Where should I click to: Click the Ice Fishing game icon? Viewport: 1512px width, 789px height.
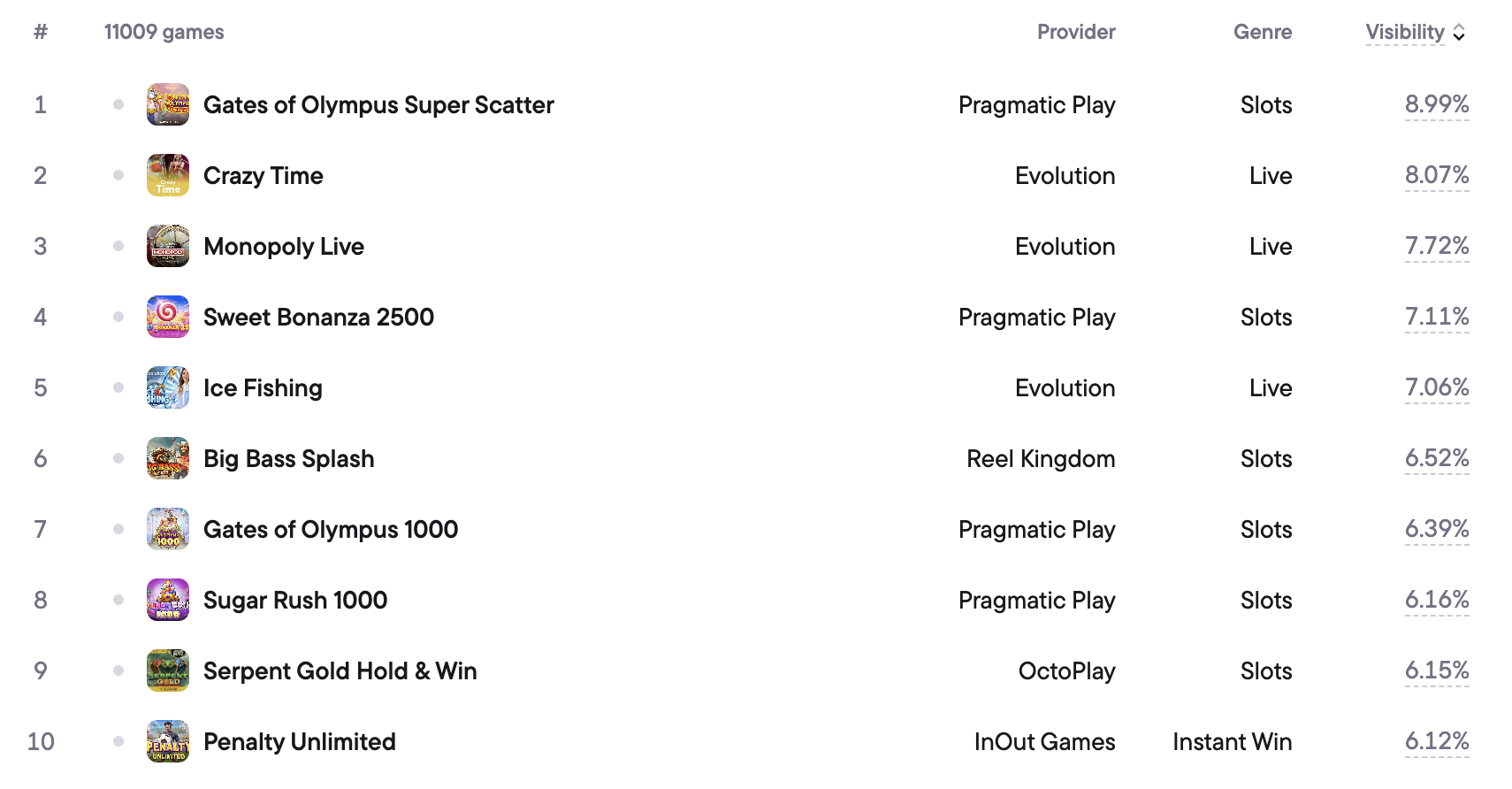[168, 387]
